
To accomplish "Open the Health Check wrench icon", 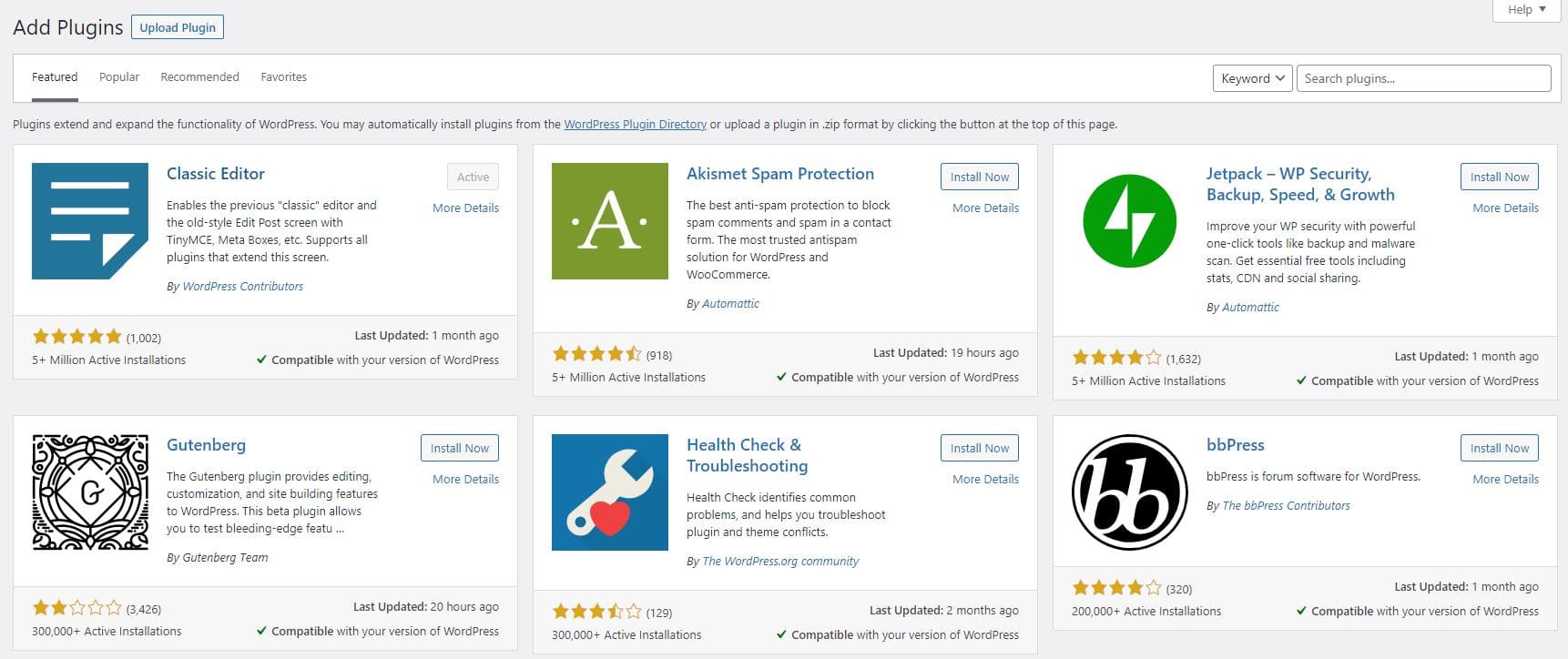I will (610, 492).
